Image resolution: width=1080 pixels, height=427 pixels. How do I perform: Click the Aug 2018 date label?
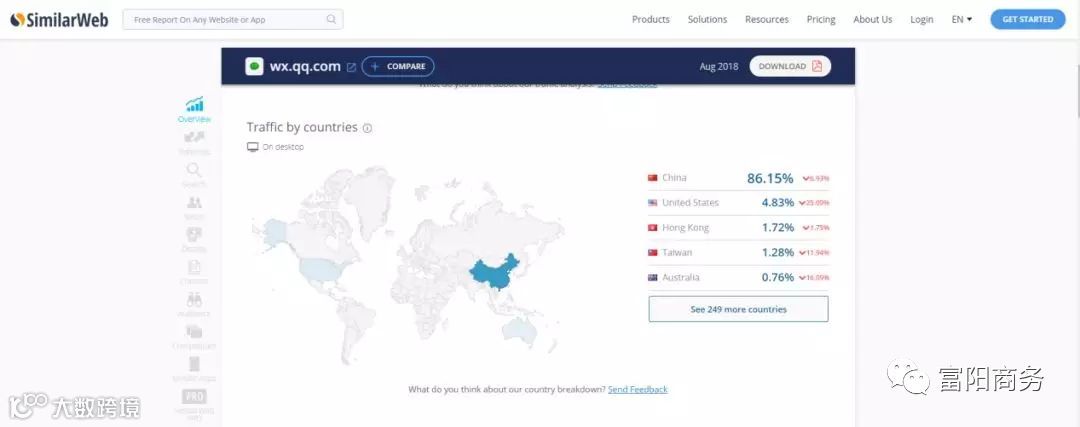click(718, 66)
